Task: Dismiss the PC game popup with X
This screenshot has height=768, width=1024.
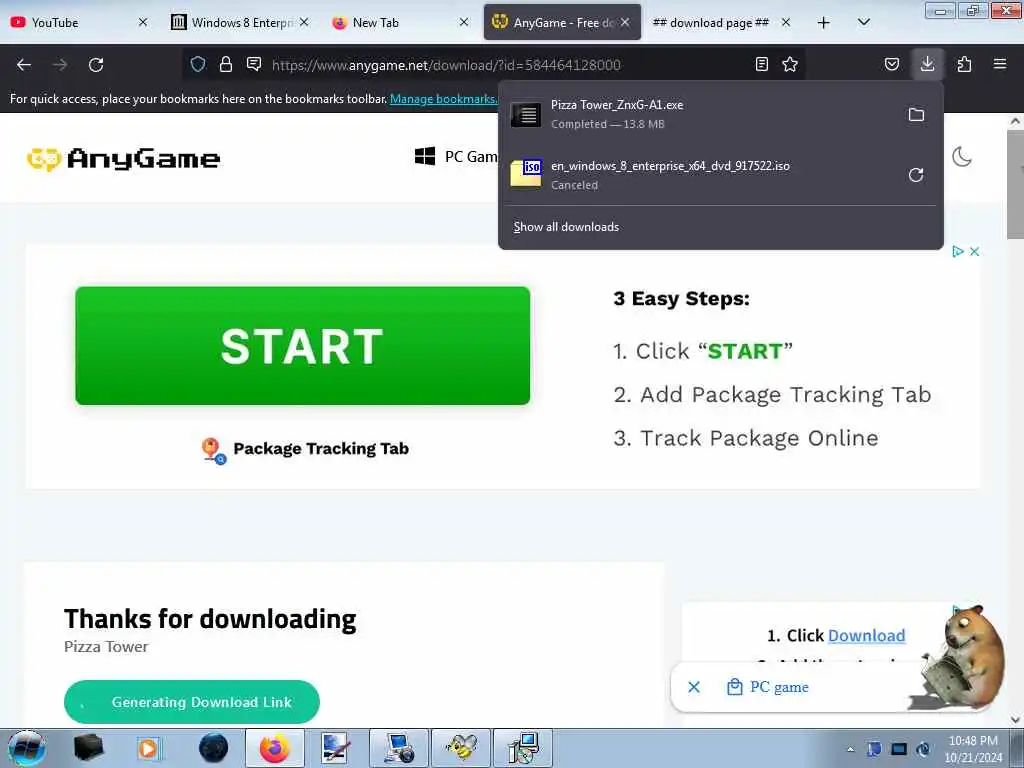Action: tap(694, 687)
